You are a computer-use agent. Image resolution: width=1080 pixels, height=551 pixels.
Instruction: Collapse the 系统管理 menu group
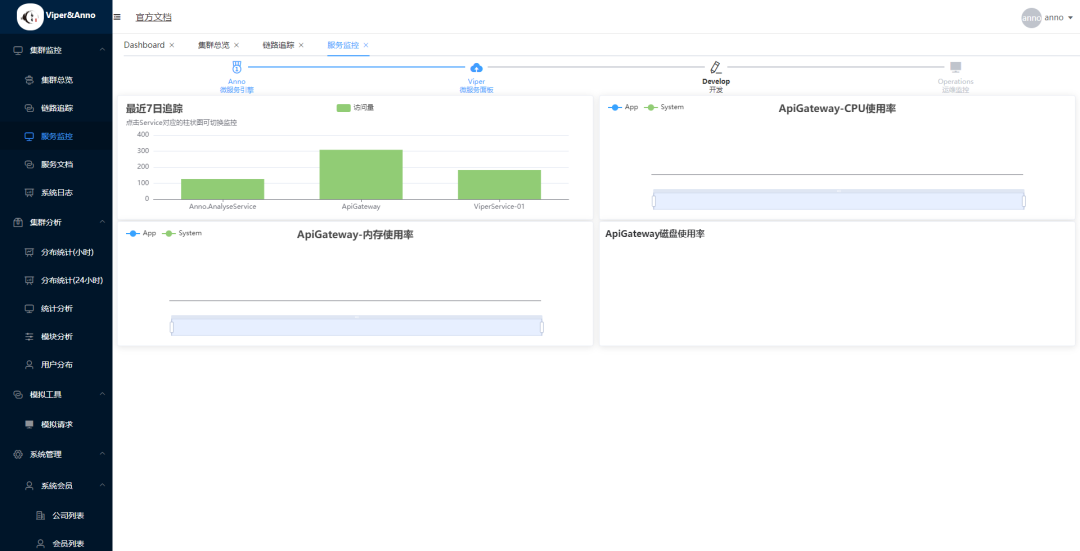(102, 455)
